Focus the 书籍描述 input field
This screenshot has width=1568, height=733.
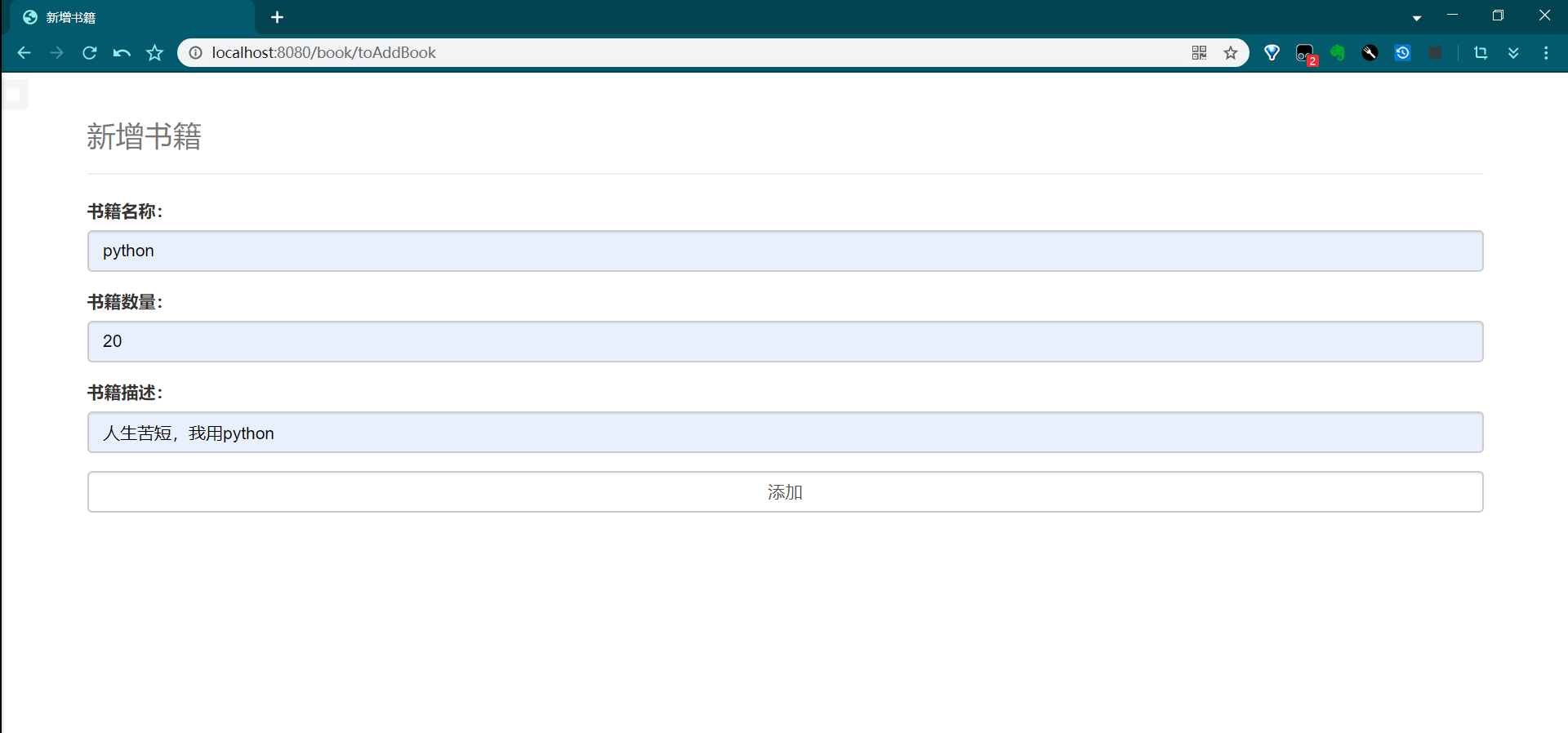pyautogui.click(x=785, y=432)
